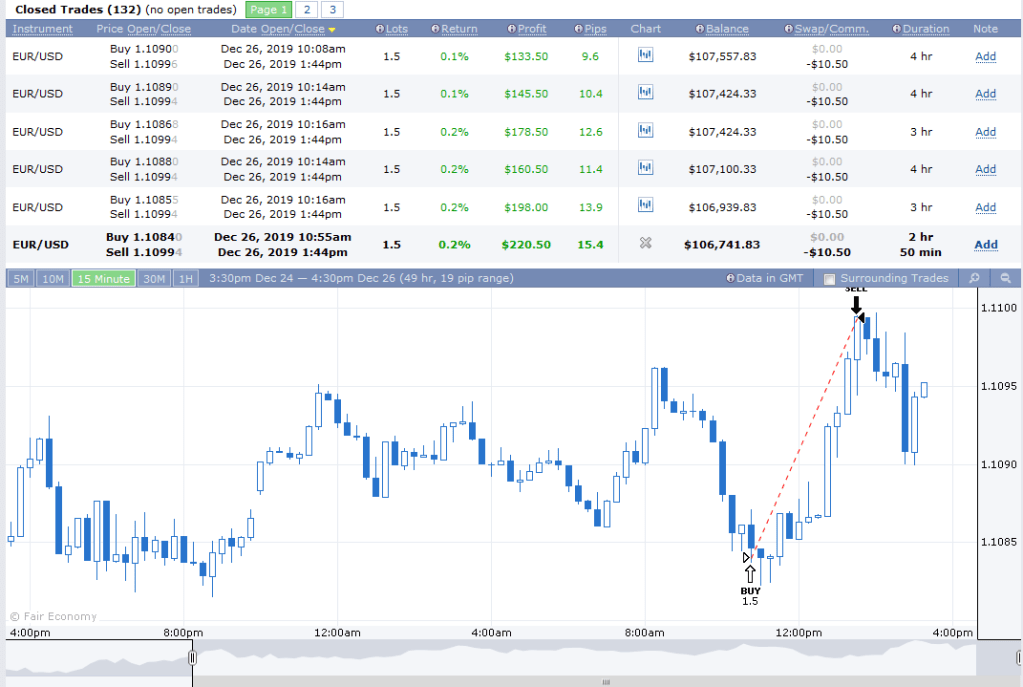This screenshot has height=687, width=1023.
Task: Switch chart to the 30M interval
Action: 153,279
